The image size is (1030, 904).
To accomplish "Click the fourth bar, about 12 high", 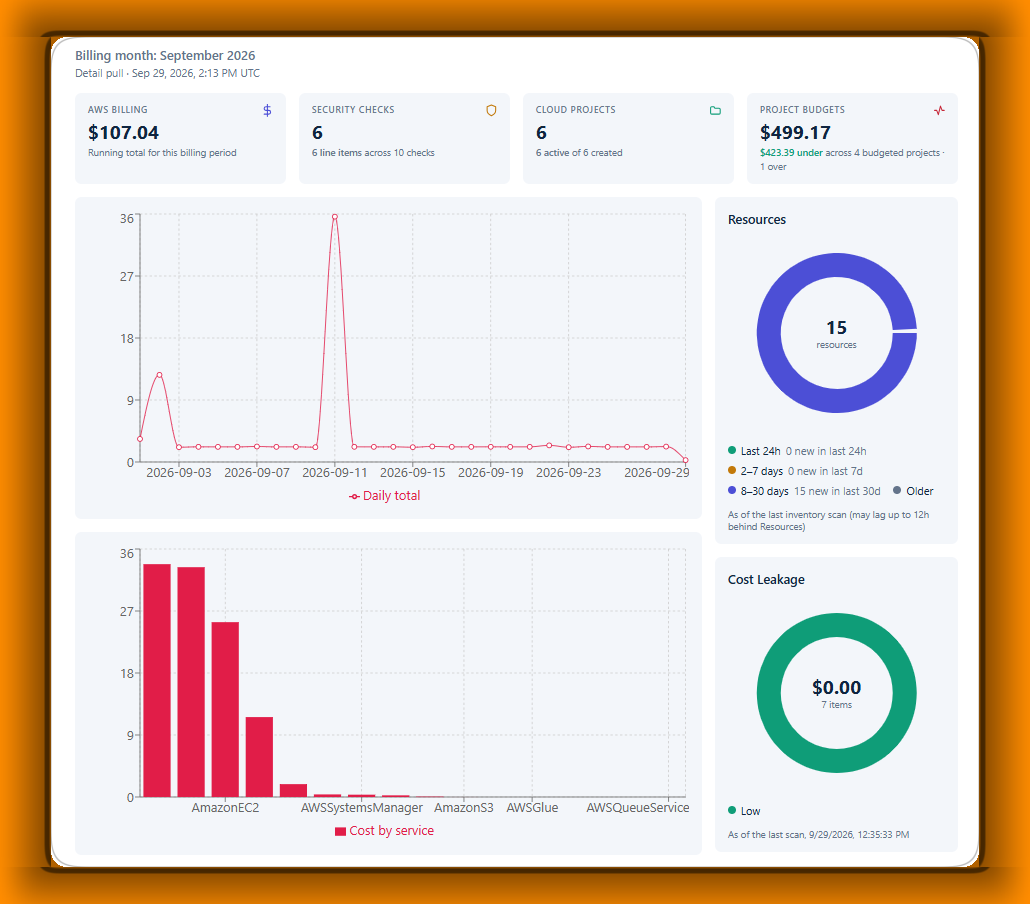I will tap(259, 757).
